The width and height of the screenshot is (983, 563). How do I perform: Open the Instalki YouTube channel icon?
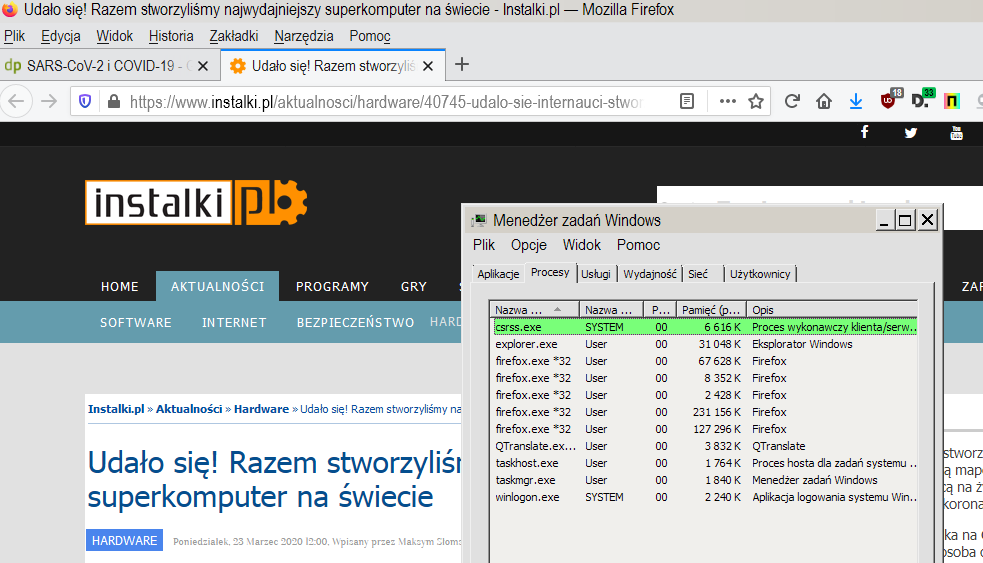tap(956, 132)
